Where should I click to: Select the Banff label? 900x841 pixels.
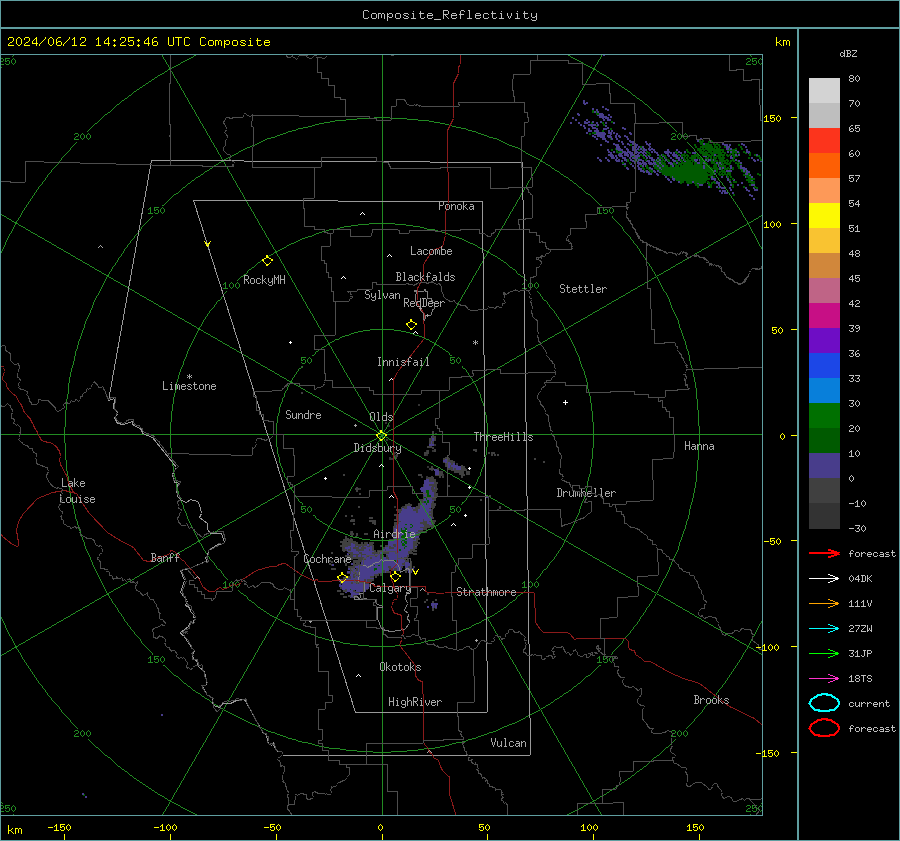(165, 557)
